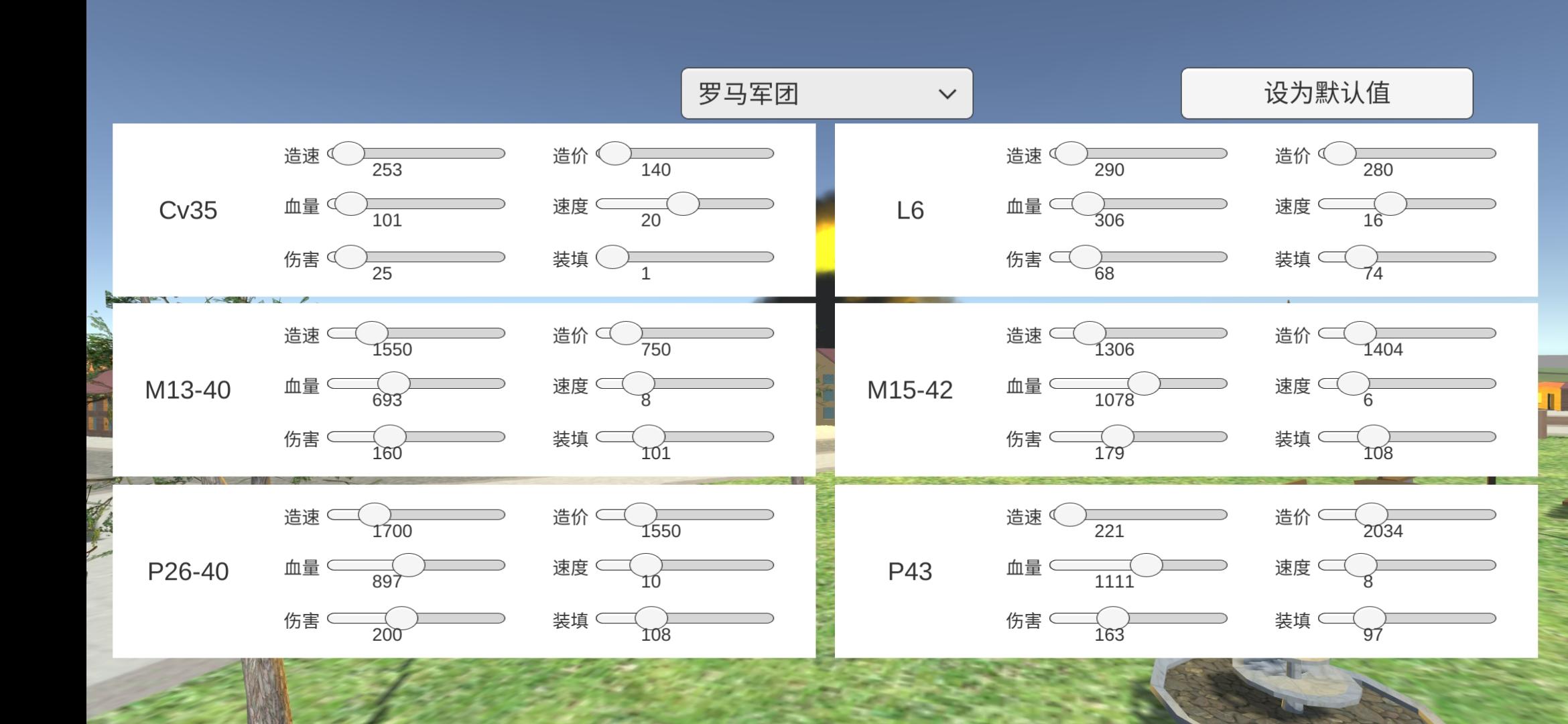
Task: Click the P43 血量 slider handle
Action: pos(1147,565)
